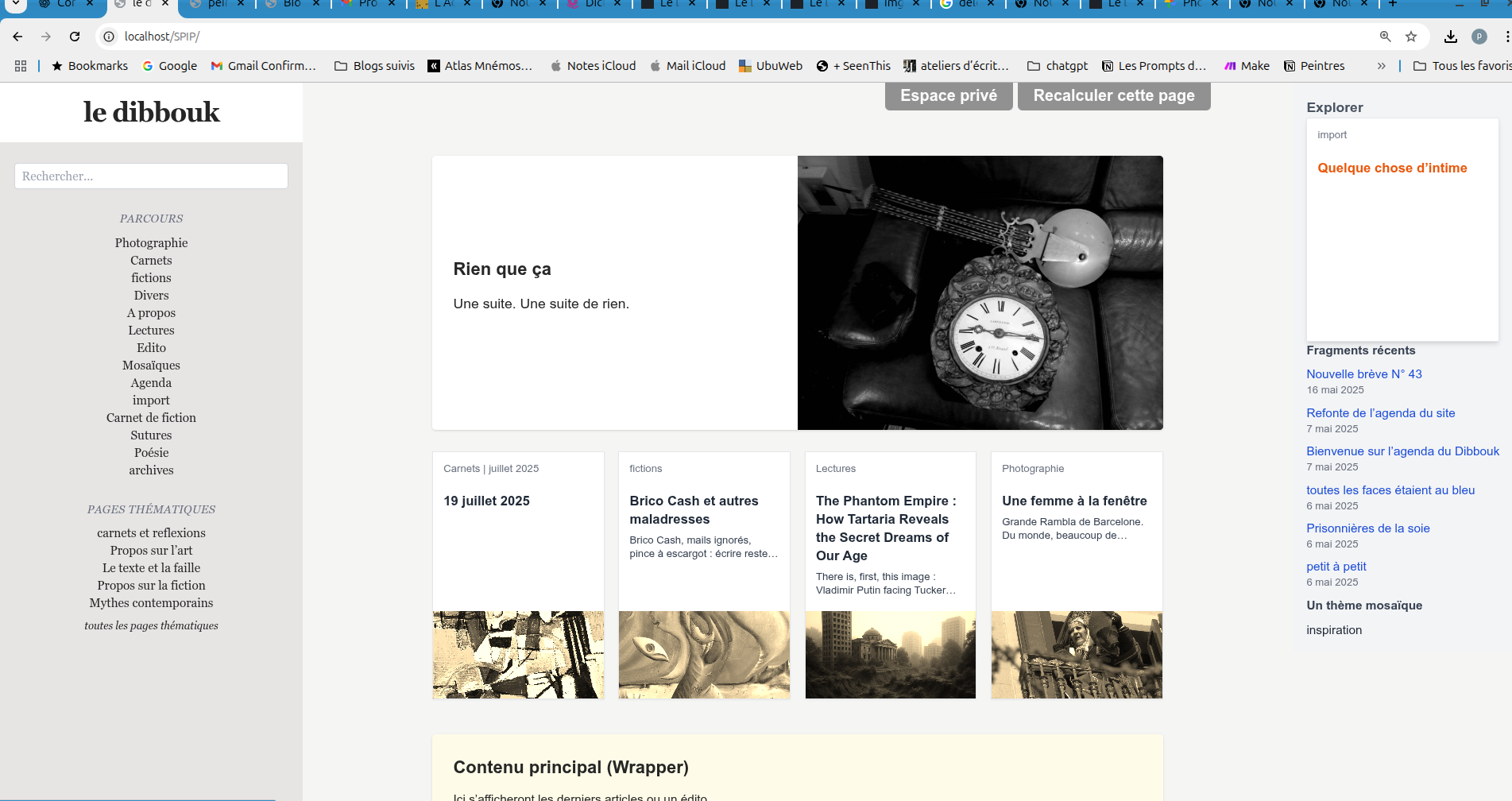Expand the tab search dropdown arrow
The image size is (1512, 801).
[x=15, y=4]
